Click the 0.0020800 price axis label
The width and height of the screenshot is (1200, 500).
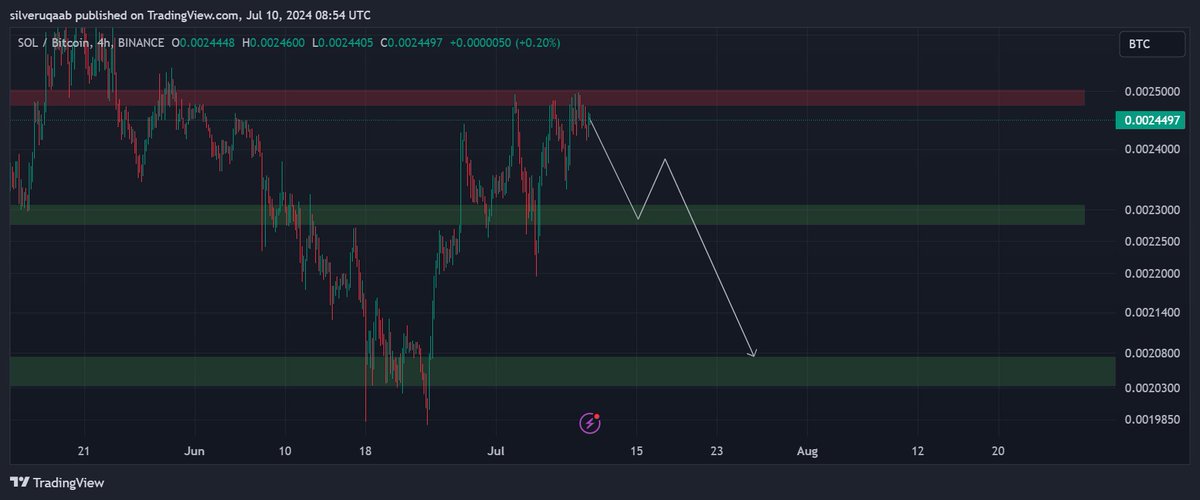pos(1151,353)
